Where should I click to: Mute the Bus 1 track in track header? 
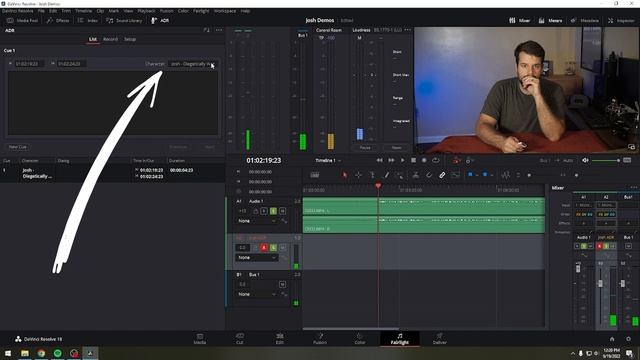pos(282,284)
